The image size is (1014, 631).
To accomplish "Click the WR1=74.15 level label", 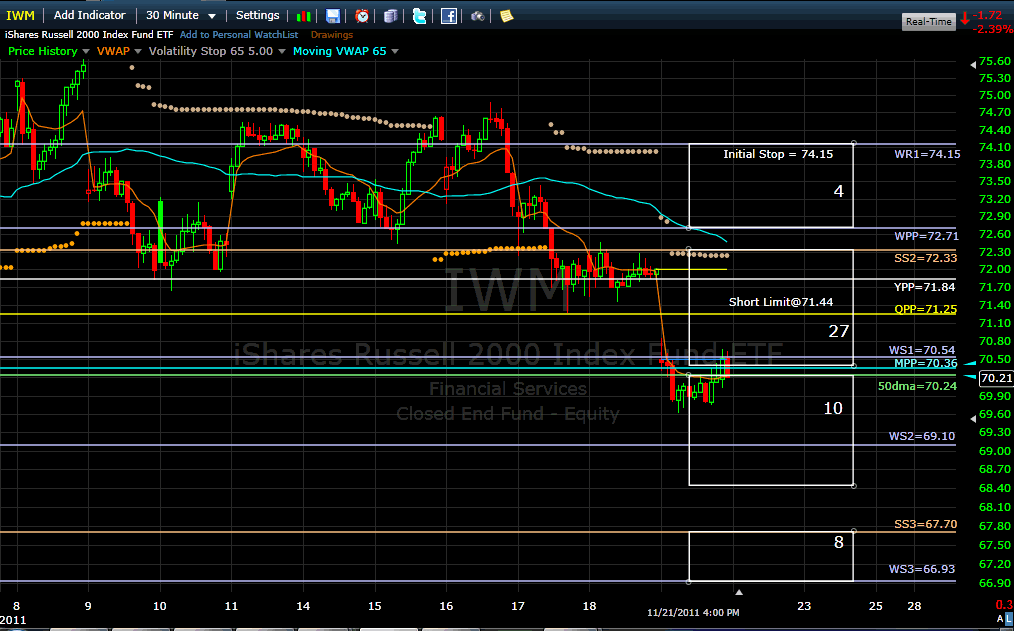I will tap(927, 155).
